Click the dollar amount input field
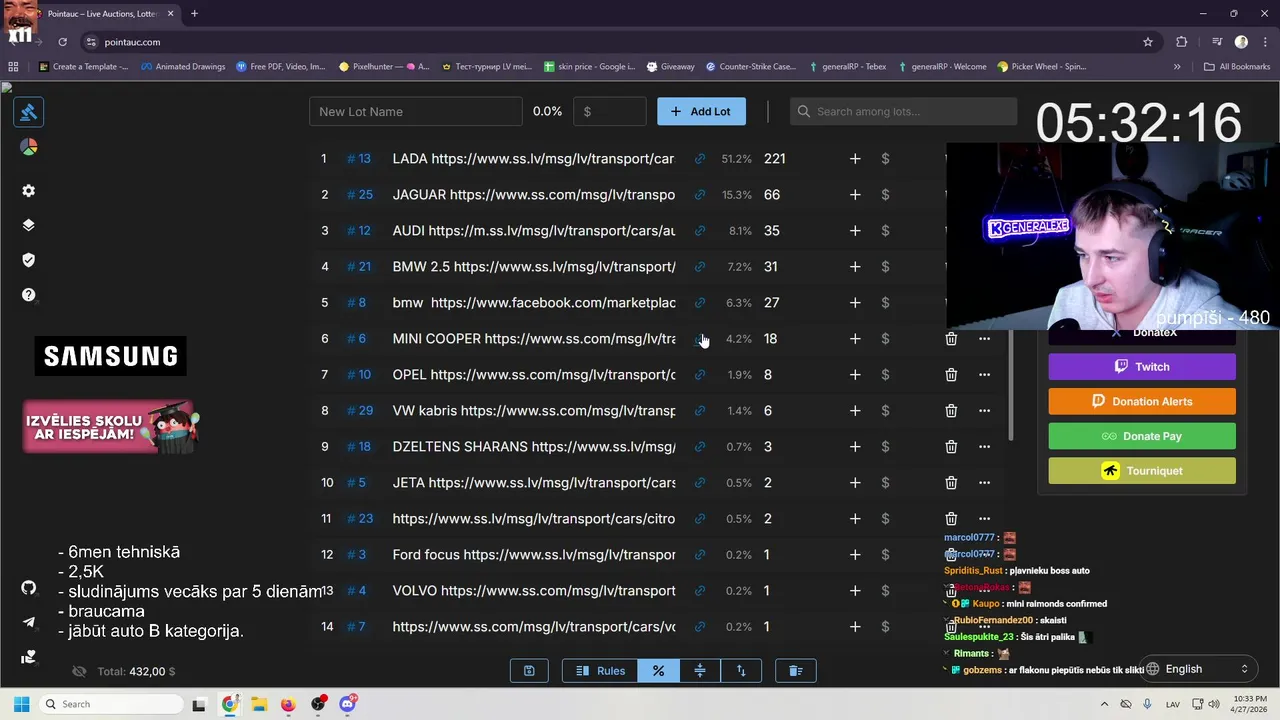The image size is (1280, 720). (x=610, y=111)
